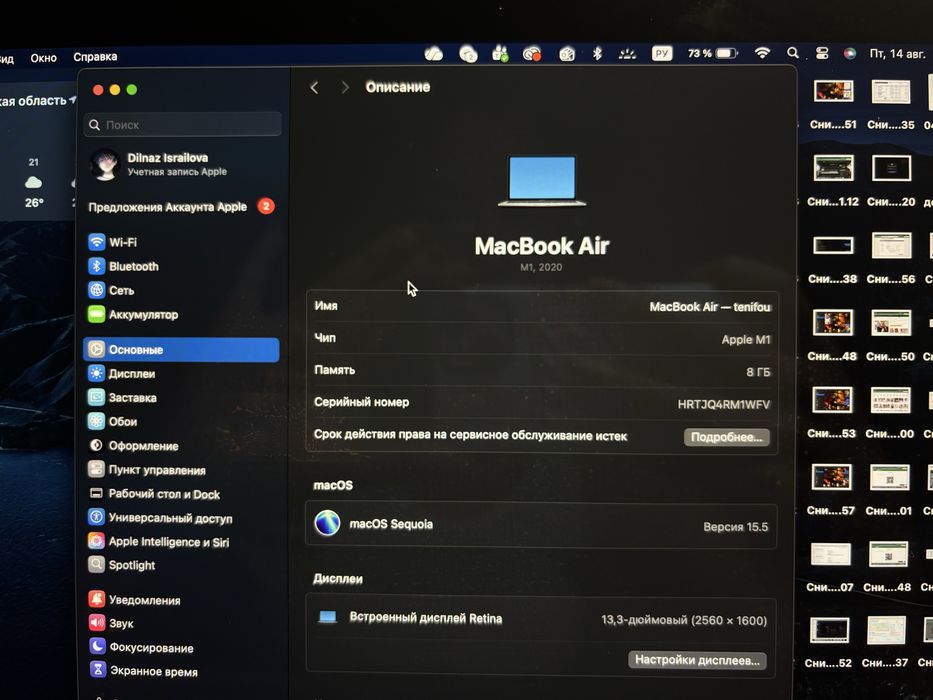The image size is (933, 700).
Task: Open desktop screenshot thumbnail Сни....37
Action: tap(886, 630)
